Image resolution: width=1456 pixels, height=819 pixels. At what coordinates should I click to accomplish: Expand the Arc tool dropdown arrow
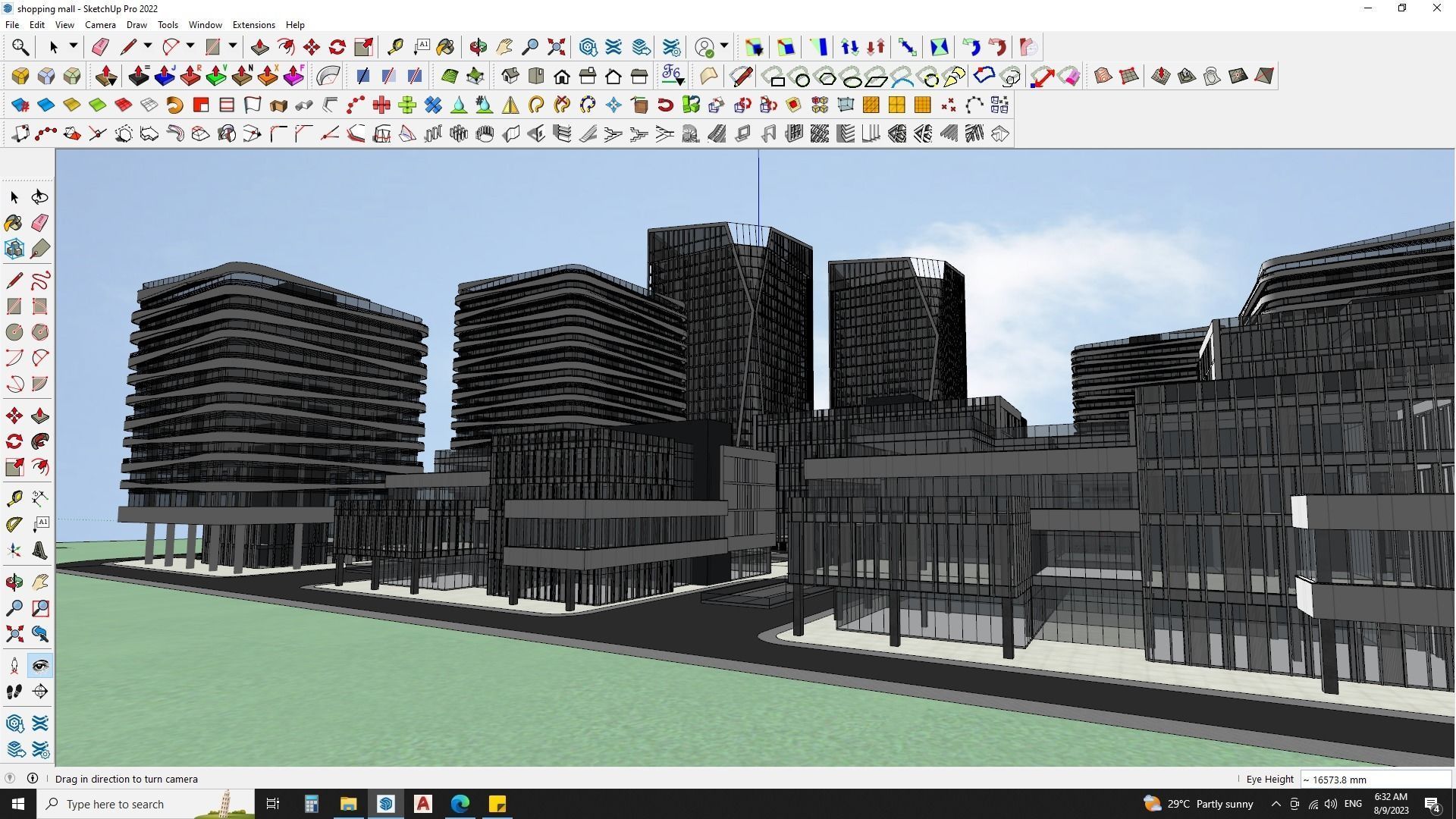pos(190,47)
